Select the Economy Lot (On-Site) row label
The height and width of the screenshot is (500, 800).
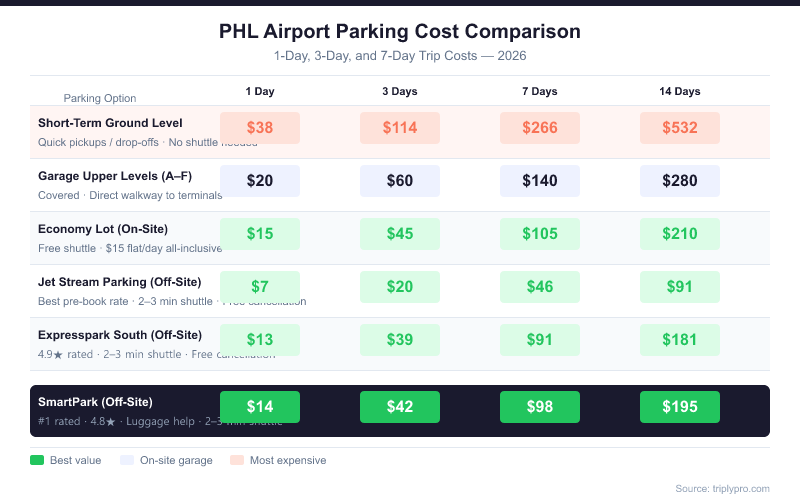click(x=103, y=229)
